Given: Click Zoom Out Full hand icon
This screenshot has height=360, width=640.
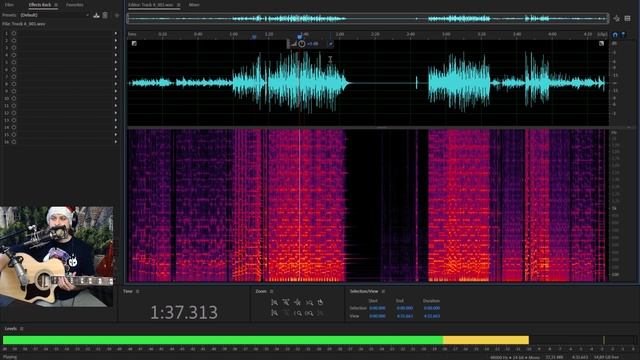Looking at the screenshot, I should 320,302.
